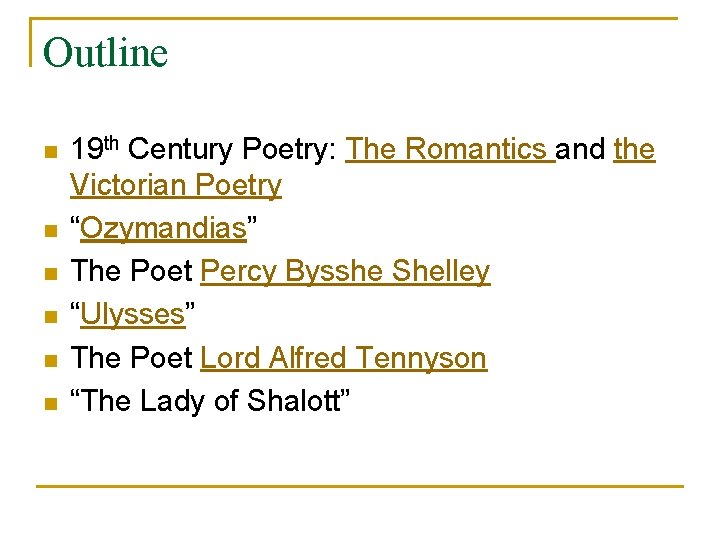This screenshot has height=540, width=720.
Task: Click the bullet beside 19th Century Poetry
Action: pyautogui.click(x=51, y=152)
